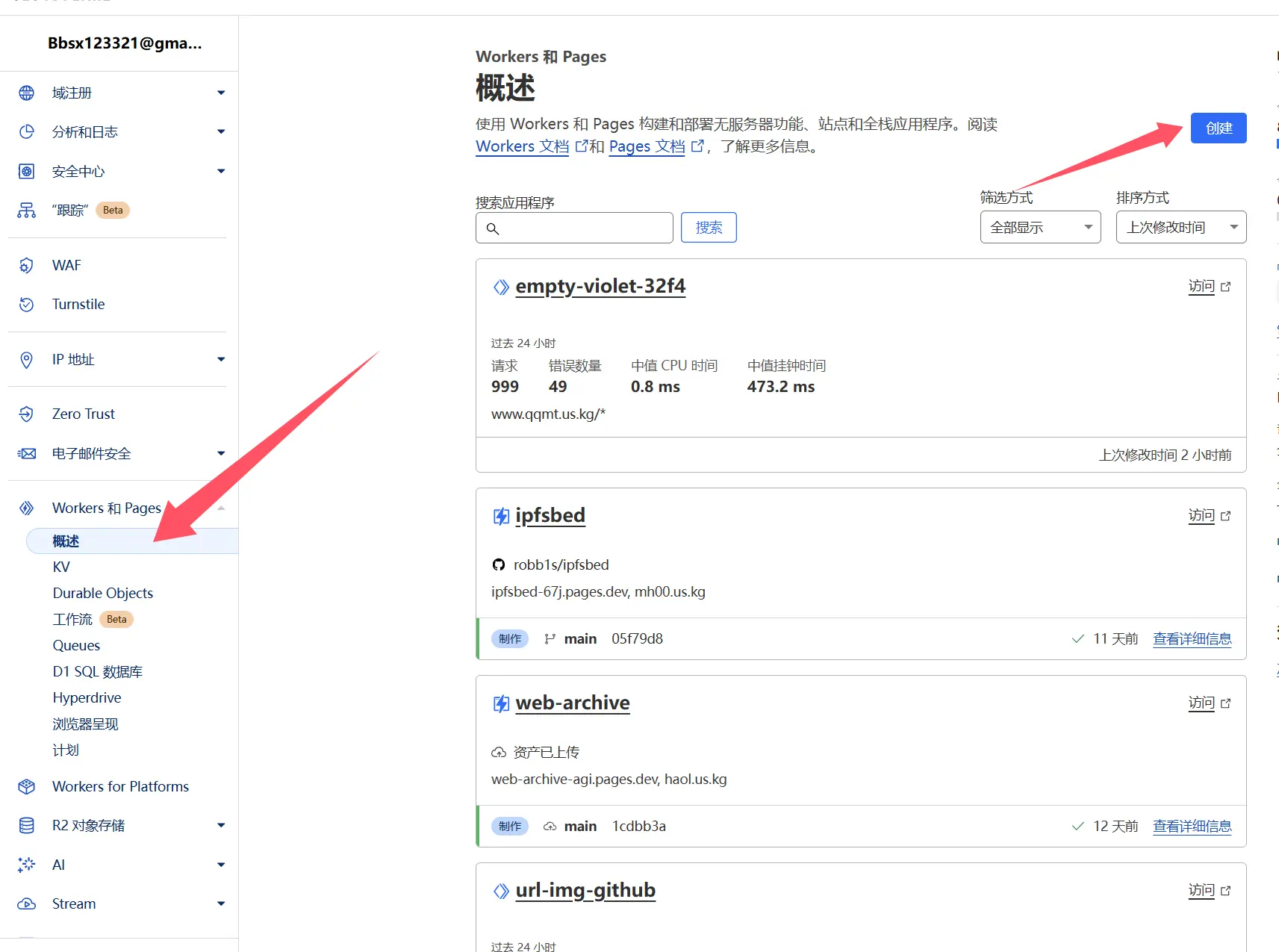The height and width of the screenshot is (952, 1279).
Task: Click 查看详细信息 for ipfsbed deployment
Action: 1192,638
